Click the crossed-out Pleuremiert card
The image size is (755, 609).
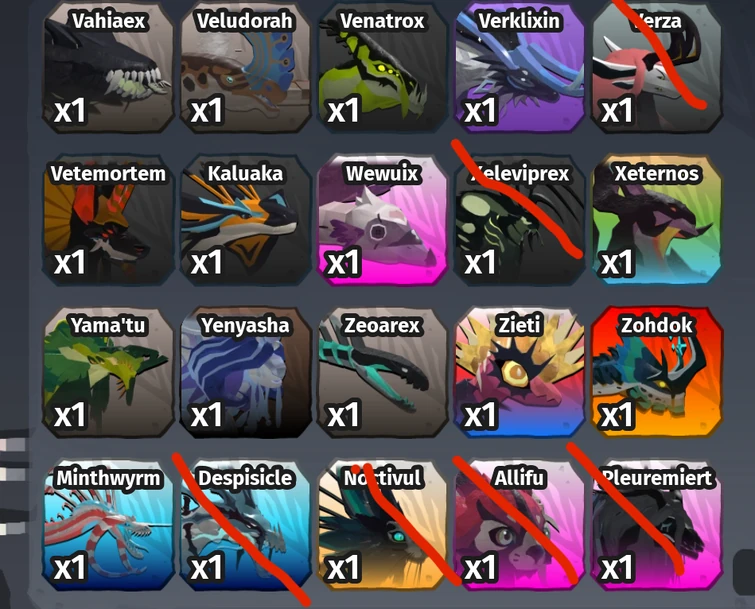(x=657, y=525)
